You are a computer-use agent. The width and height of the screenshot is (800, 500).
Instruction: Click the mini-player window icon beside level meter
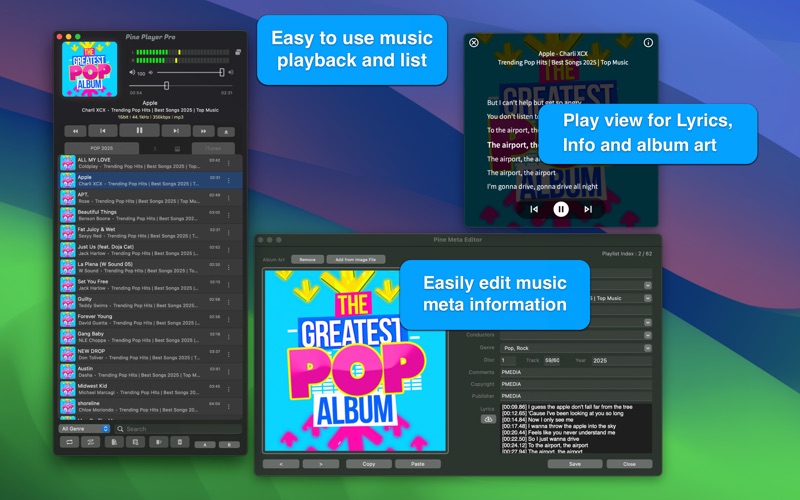238,52
